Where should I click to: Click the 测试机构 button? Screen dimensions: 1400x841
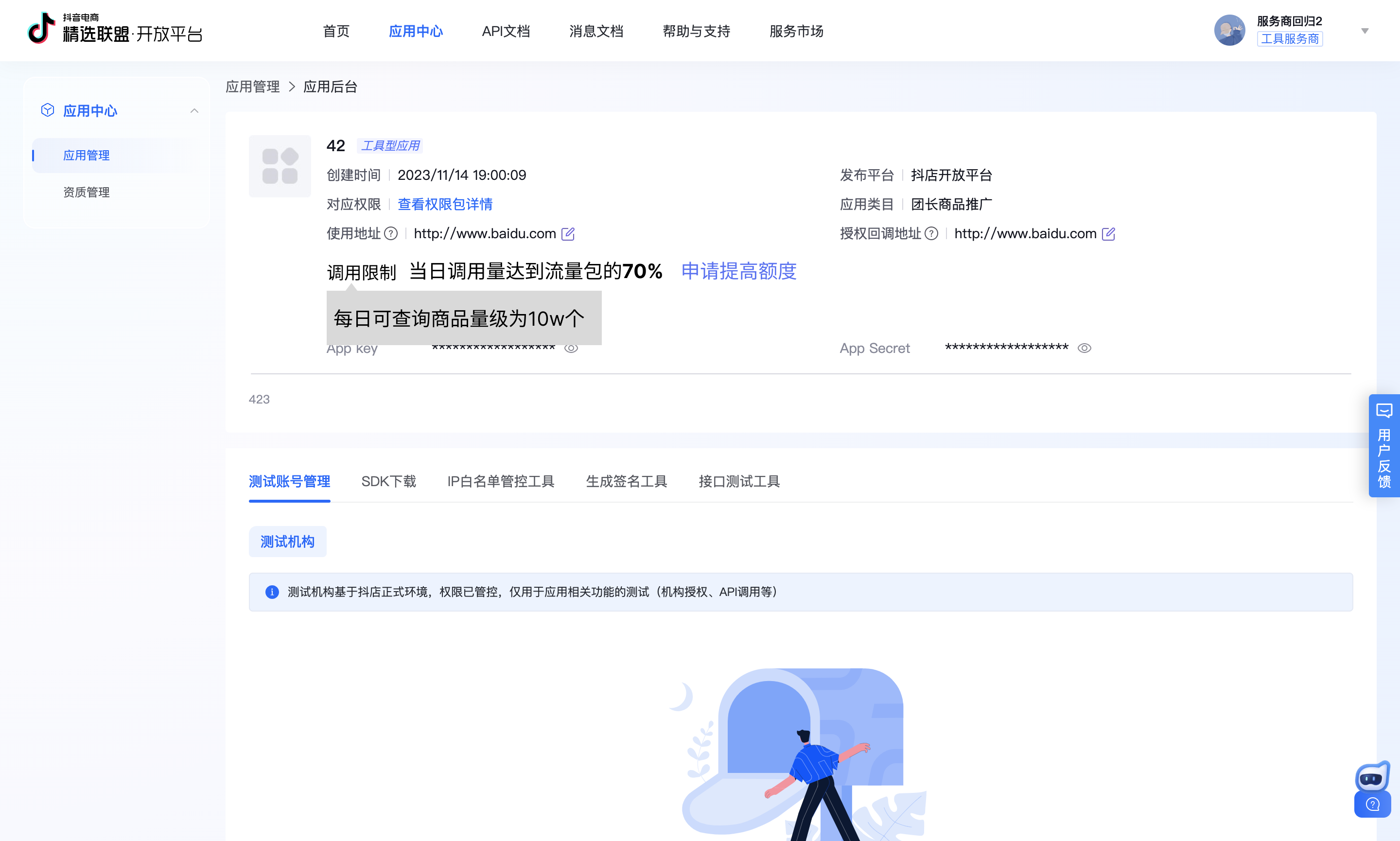coord(287,542)
